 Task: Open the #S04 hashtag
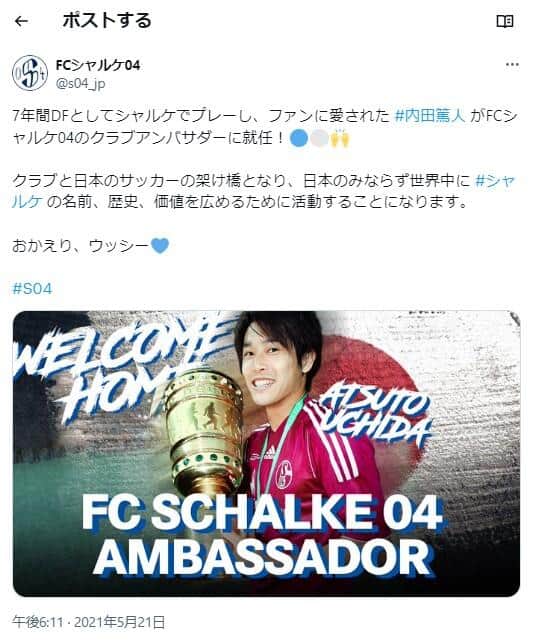click(x=32, y=289)
